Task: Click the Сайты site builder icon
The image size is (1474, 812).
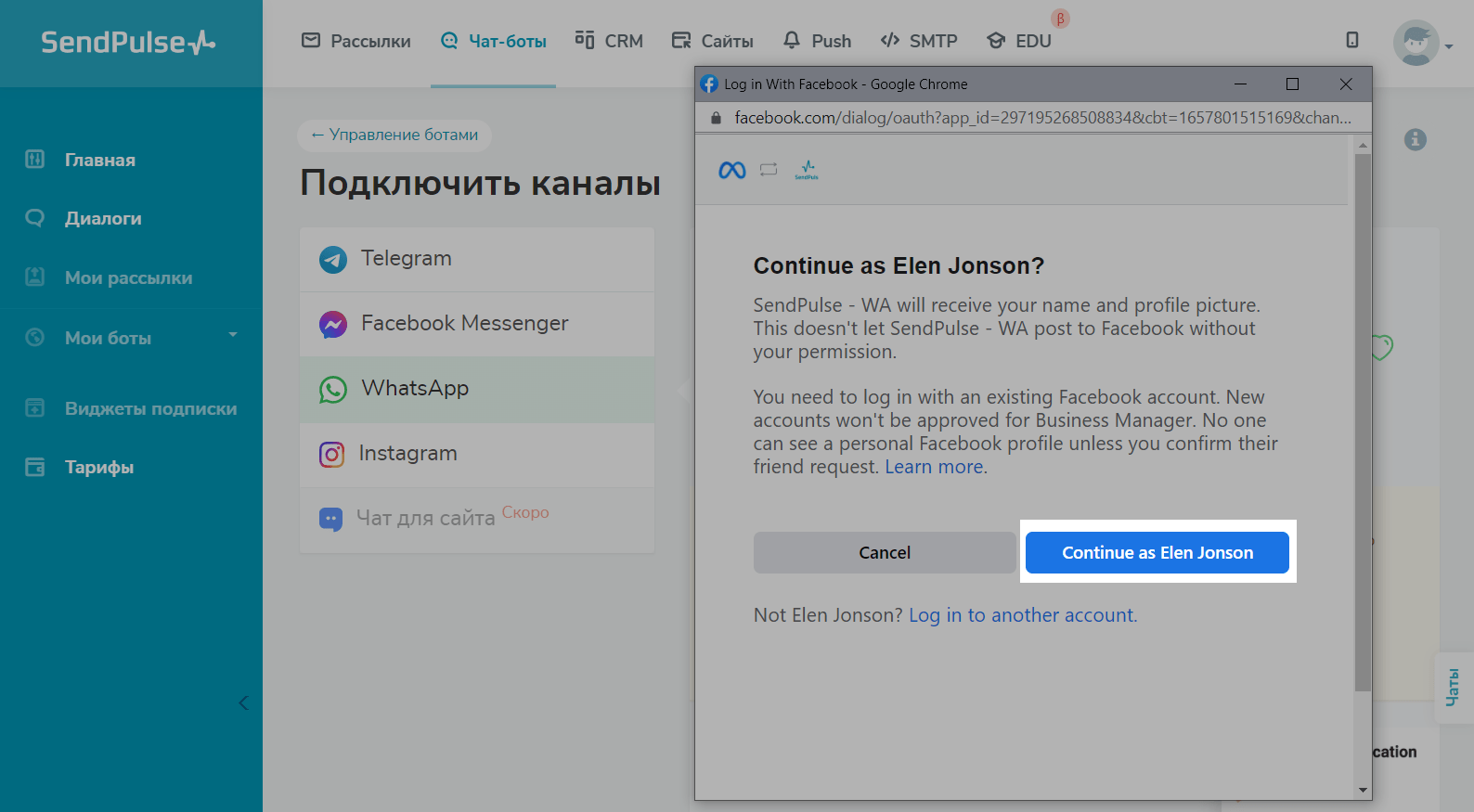Action: tap(681, 40)
